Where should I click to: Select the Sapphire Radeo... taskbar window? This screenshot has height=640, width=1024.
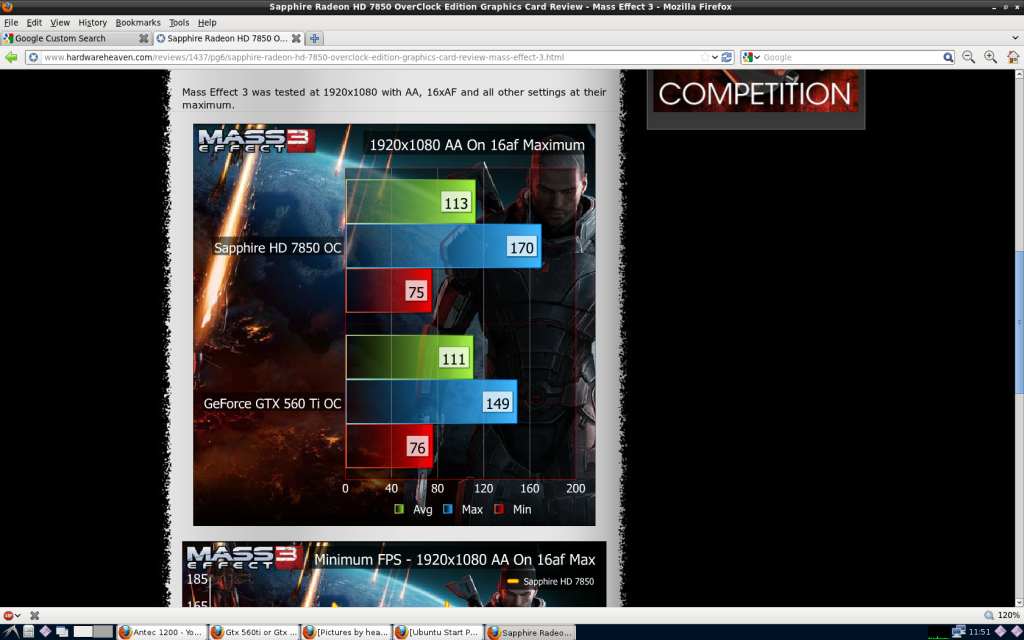[x=530, y=632]
